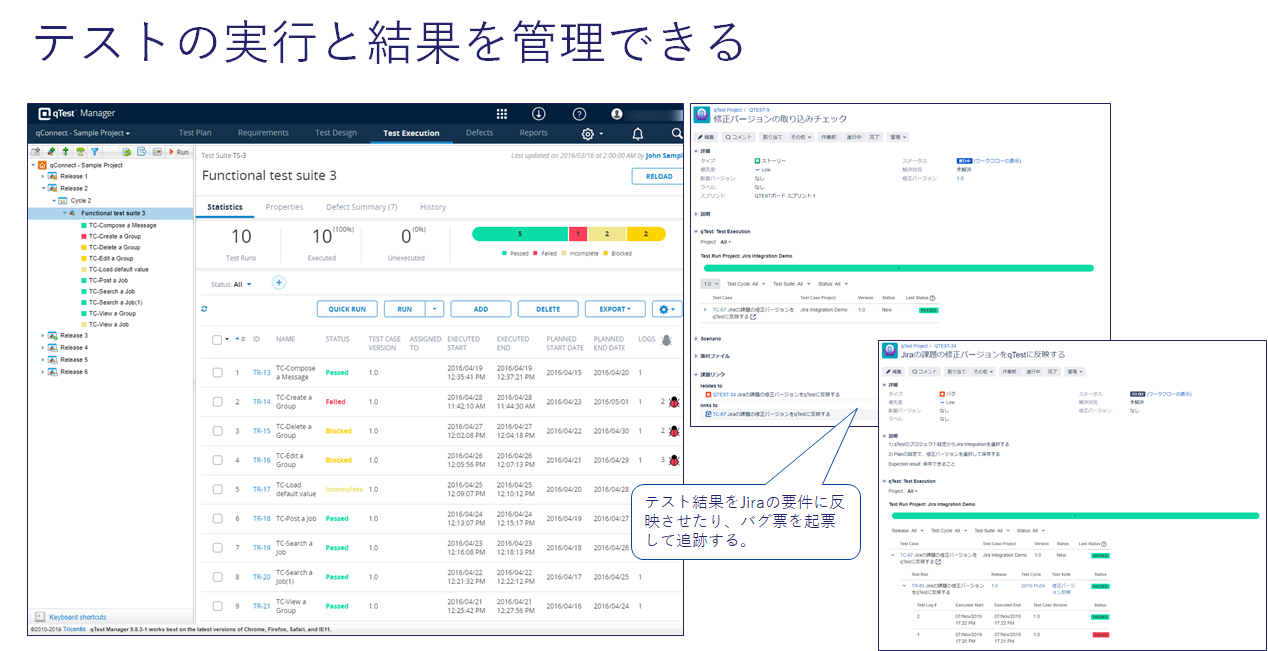Open the History tab
Viewport: 1268px width, 651px height.
(x=433, y=207)
